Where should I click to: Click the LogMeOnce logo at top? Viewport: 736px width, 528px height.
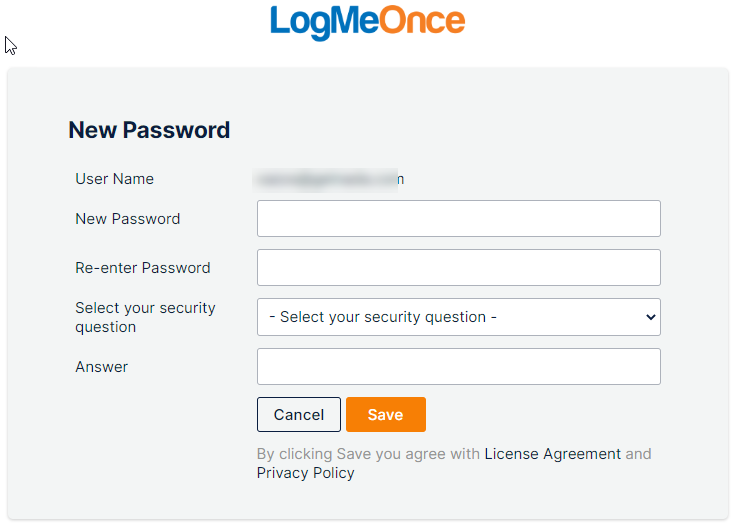[368, 22]
